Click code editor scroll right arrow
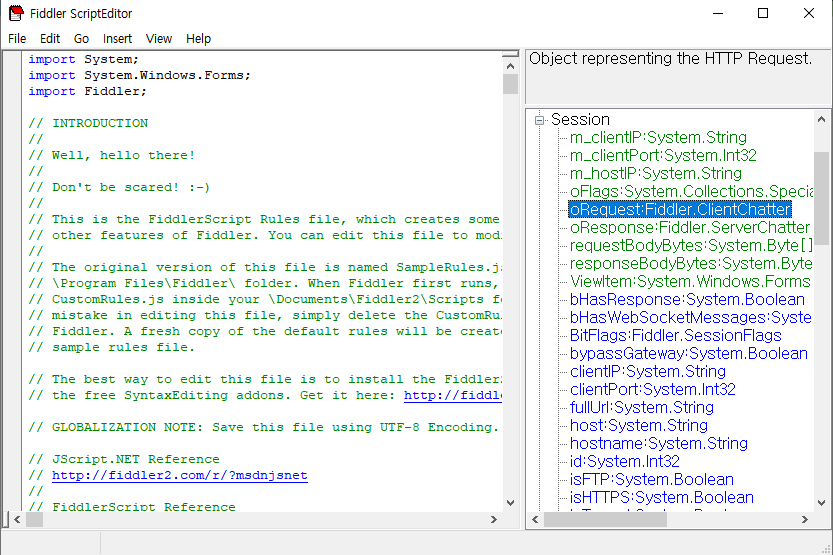 coord(494,519)
